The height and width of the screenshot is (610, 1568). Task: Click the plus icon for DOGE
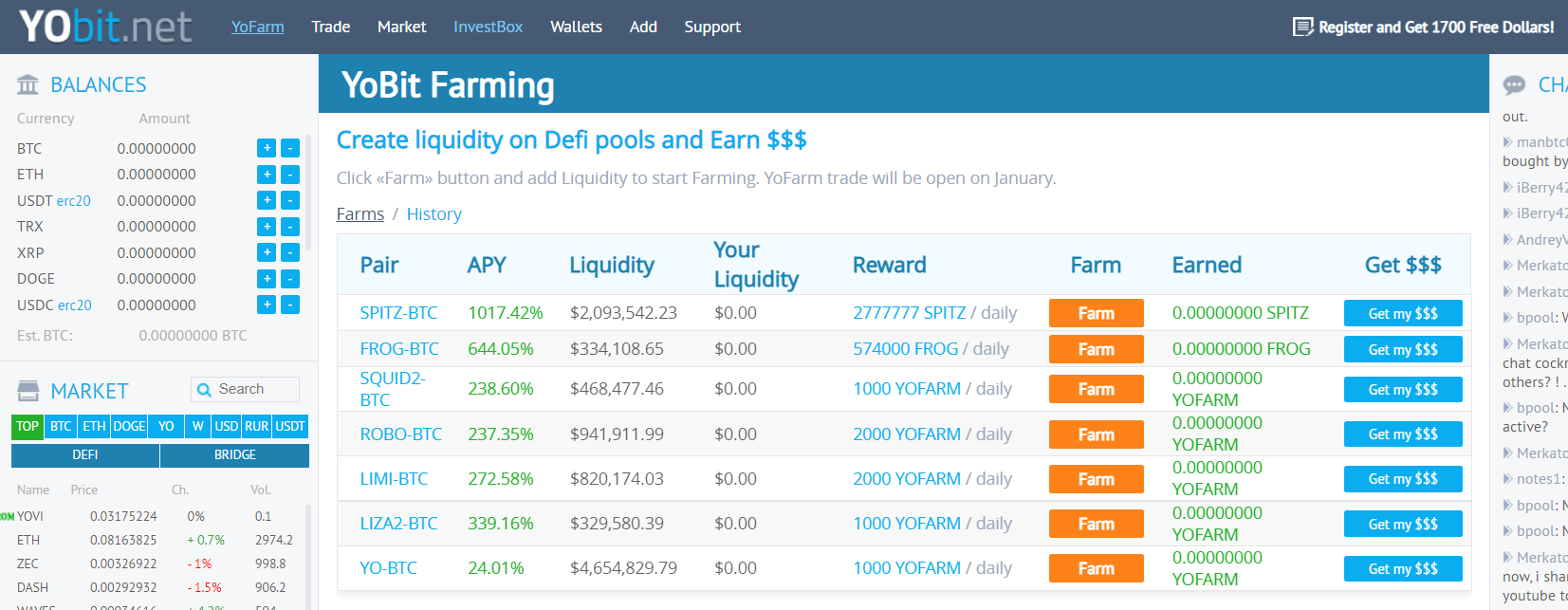[267, 279]
